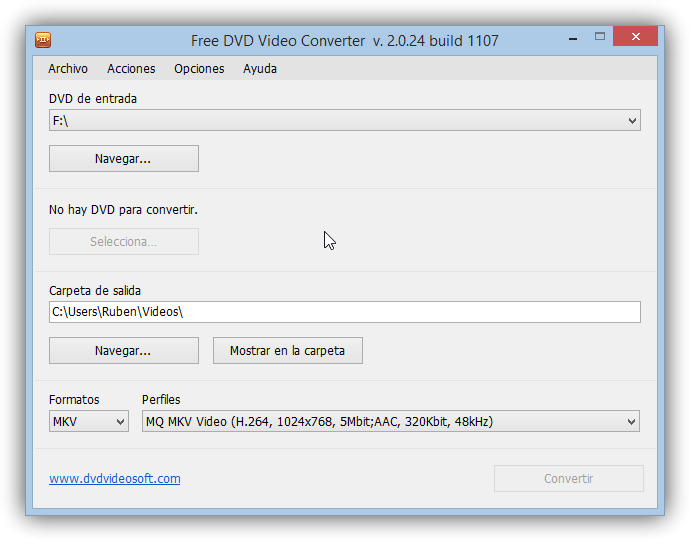690x541 pixels.
Task: Click the Selecciona button
Action: pos(124,241)
